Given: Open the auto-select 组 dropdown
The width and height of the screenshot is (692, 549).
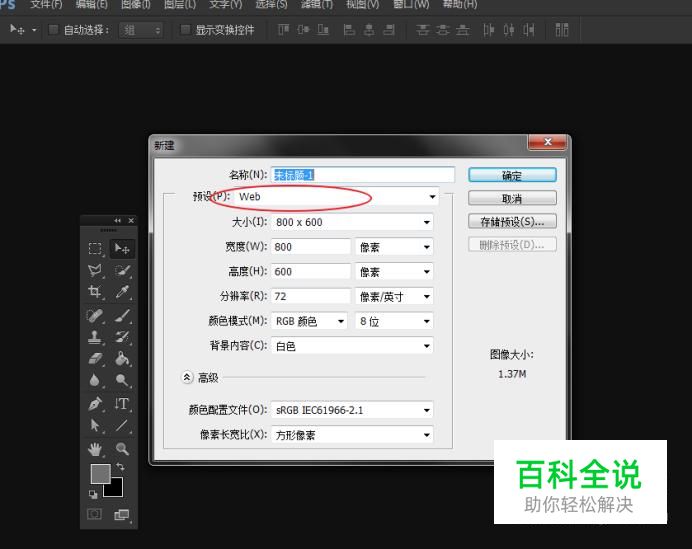Looking at the screenshot, I should [x=141, y=30].
